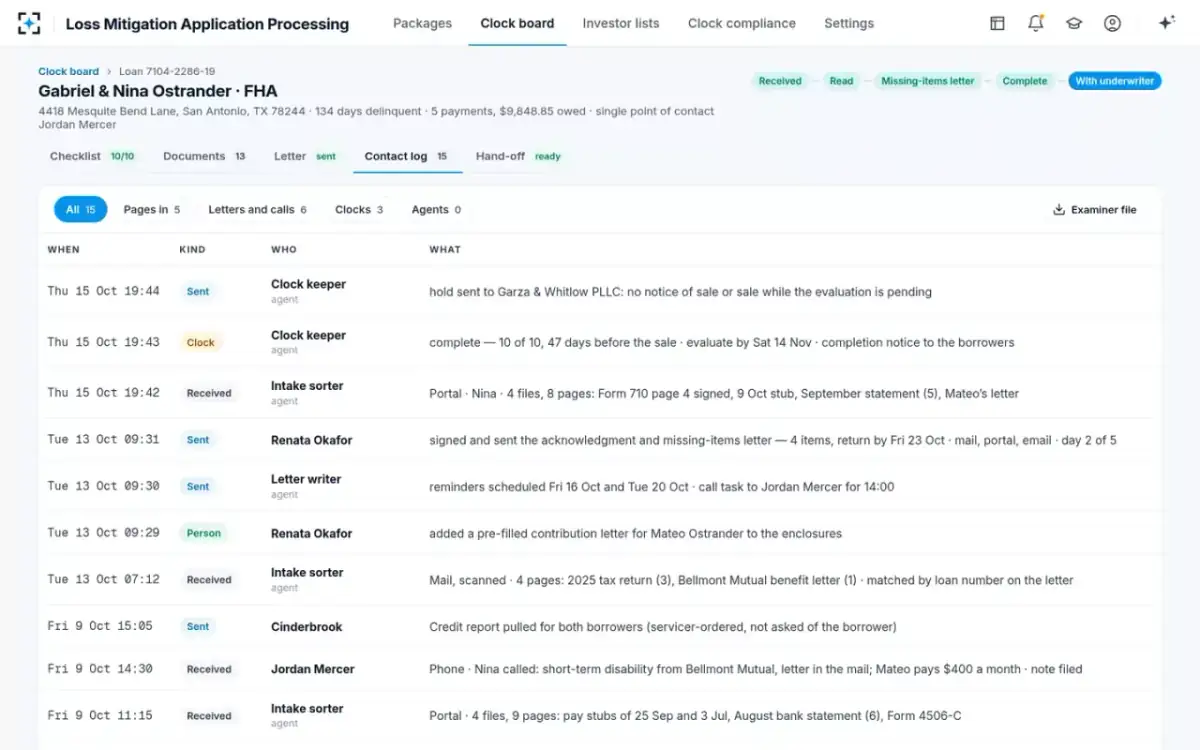The height and width of the screenshot is (750, 1200).
Task: Filter by Pages in
Action: point(152,210)
